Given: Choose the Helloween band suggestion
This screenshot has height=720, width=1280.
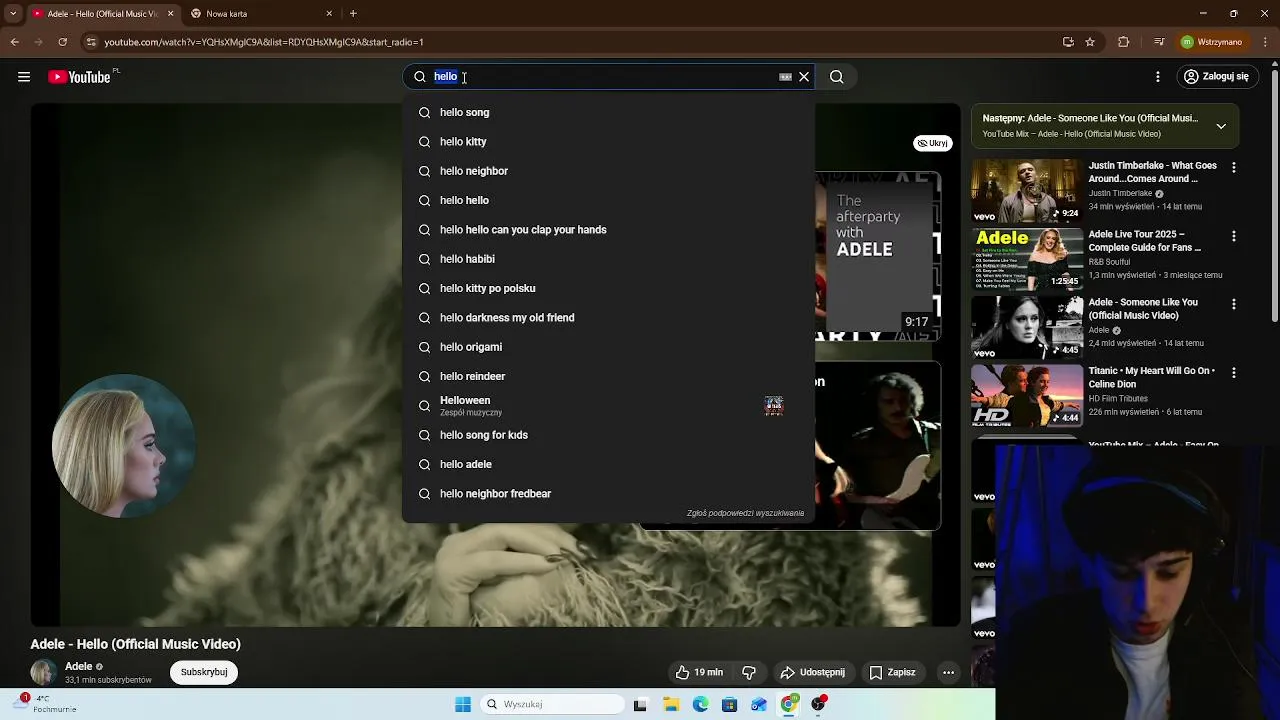Looking at the screenshot, I should pyautogui.click(x=608, y=406).
